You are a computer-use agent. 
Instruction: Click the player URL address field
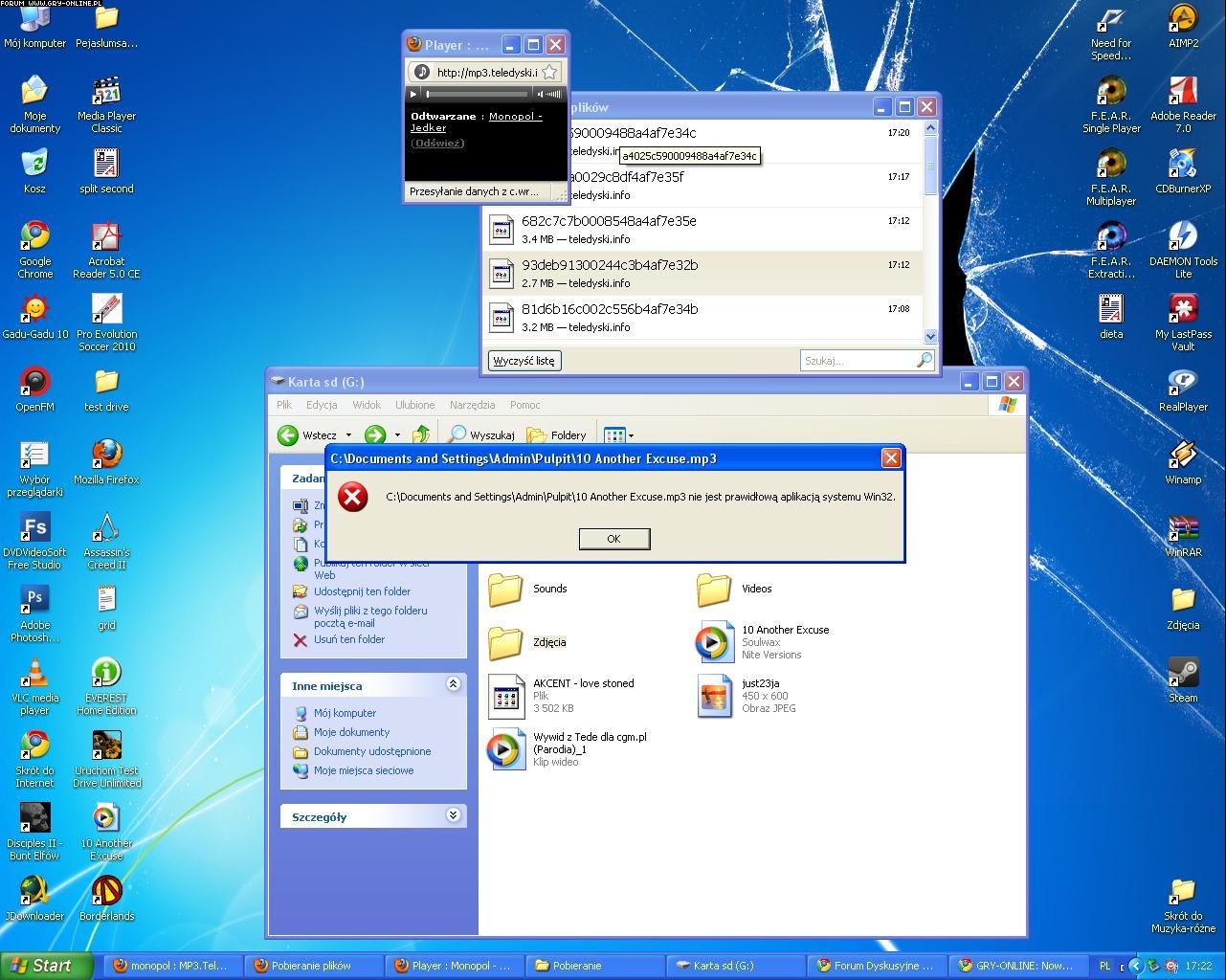(x=485, y=72)
